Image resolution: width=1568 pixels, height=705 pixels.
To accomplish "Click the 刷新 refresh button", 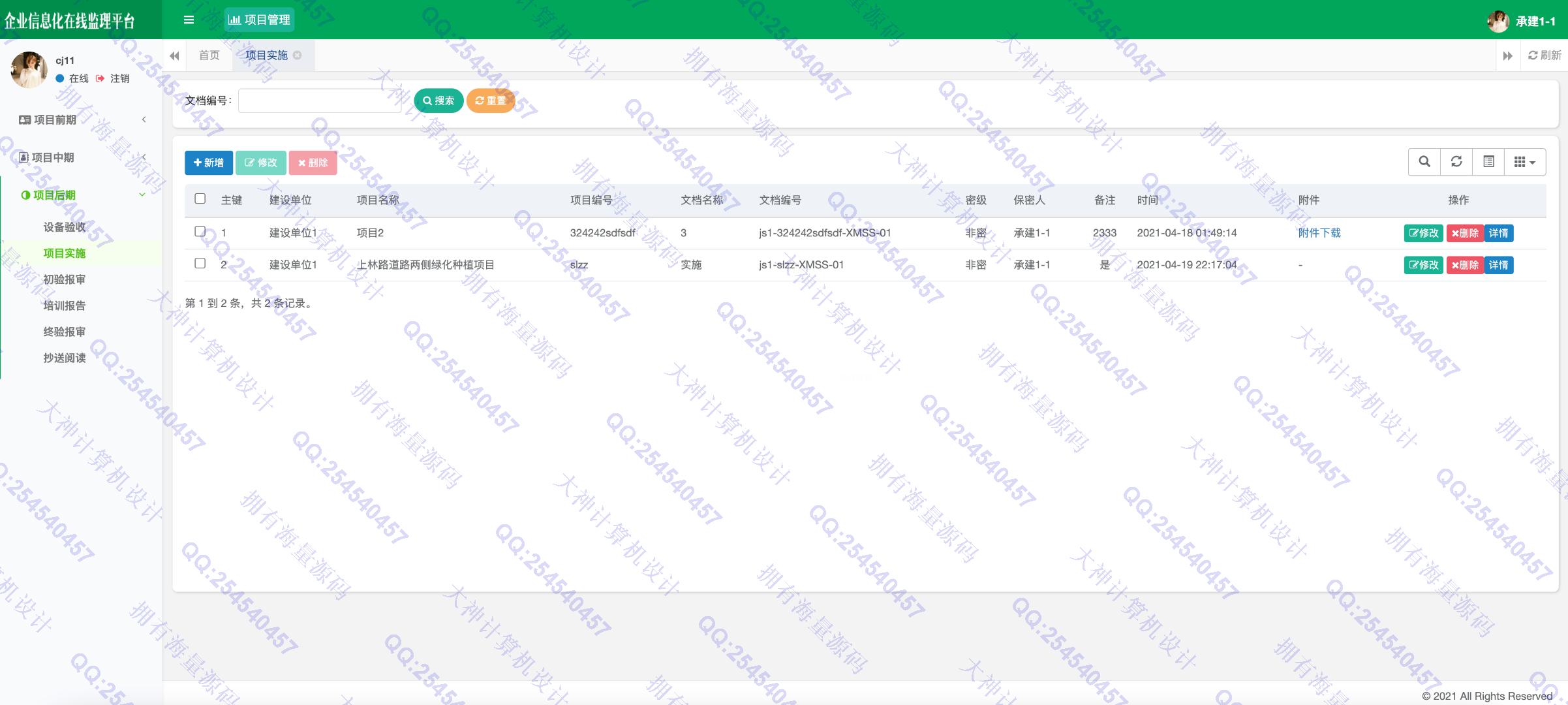I will tap(1545, 55).
